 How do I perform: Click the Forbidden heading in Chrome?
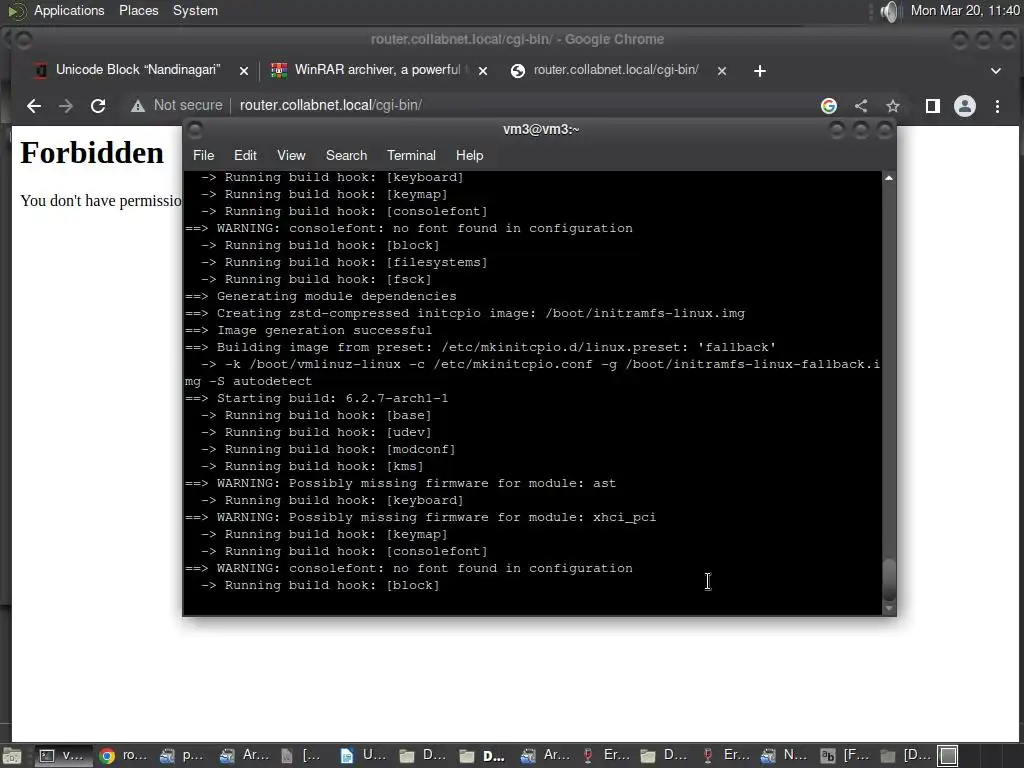[92, 153]
